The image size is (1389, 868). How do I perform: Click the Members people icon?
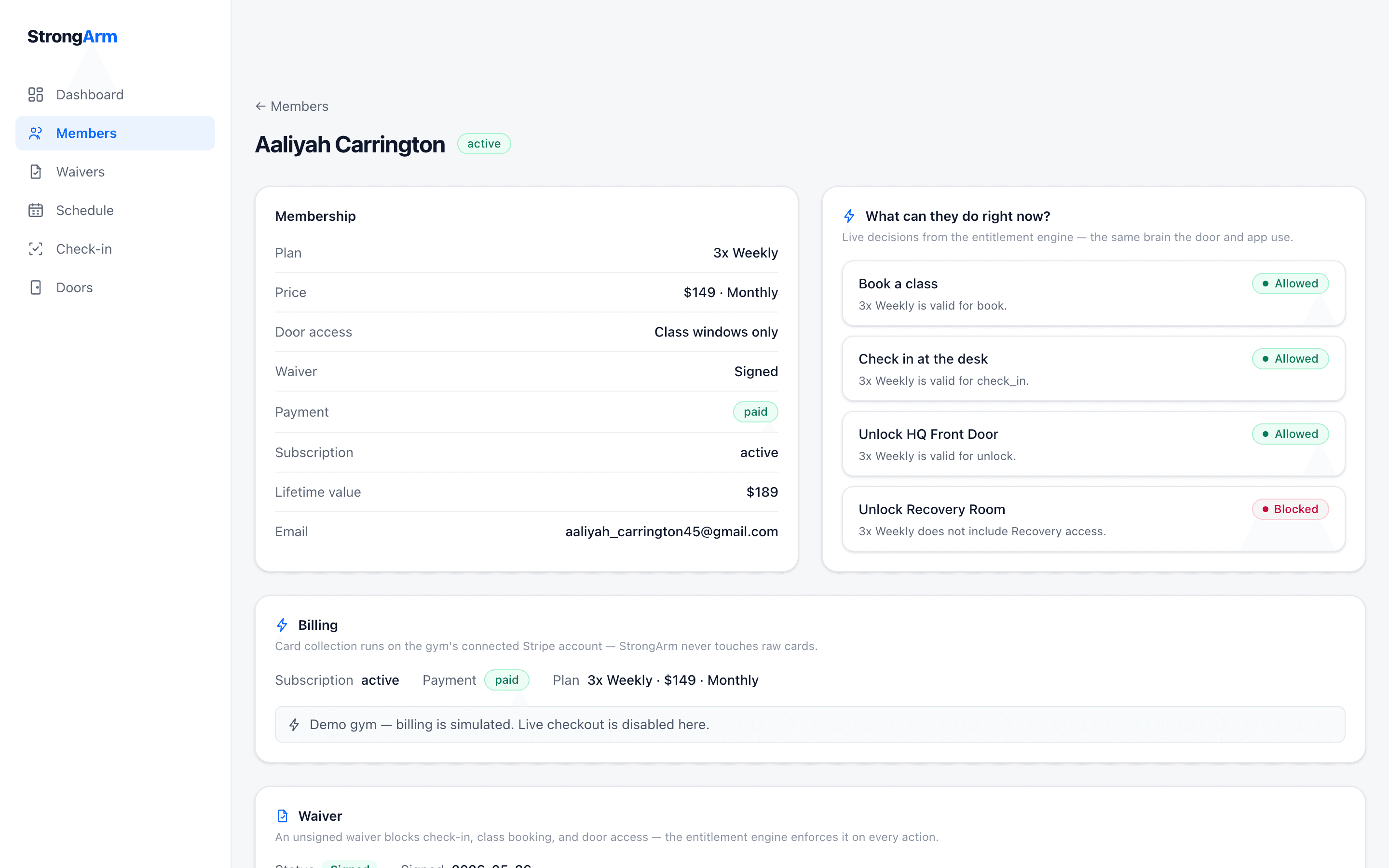pyautogui.click(x=36, y=133)
